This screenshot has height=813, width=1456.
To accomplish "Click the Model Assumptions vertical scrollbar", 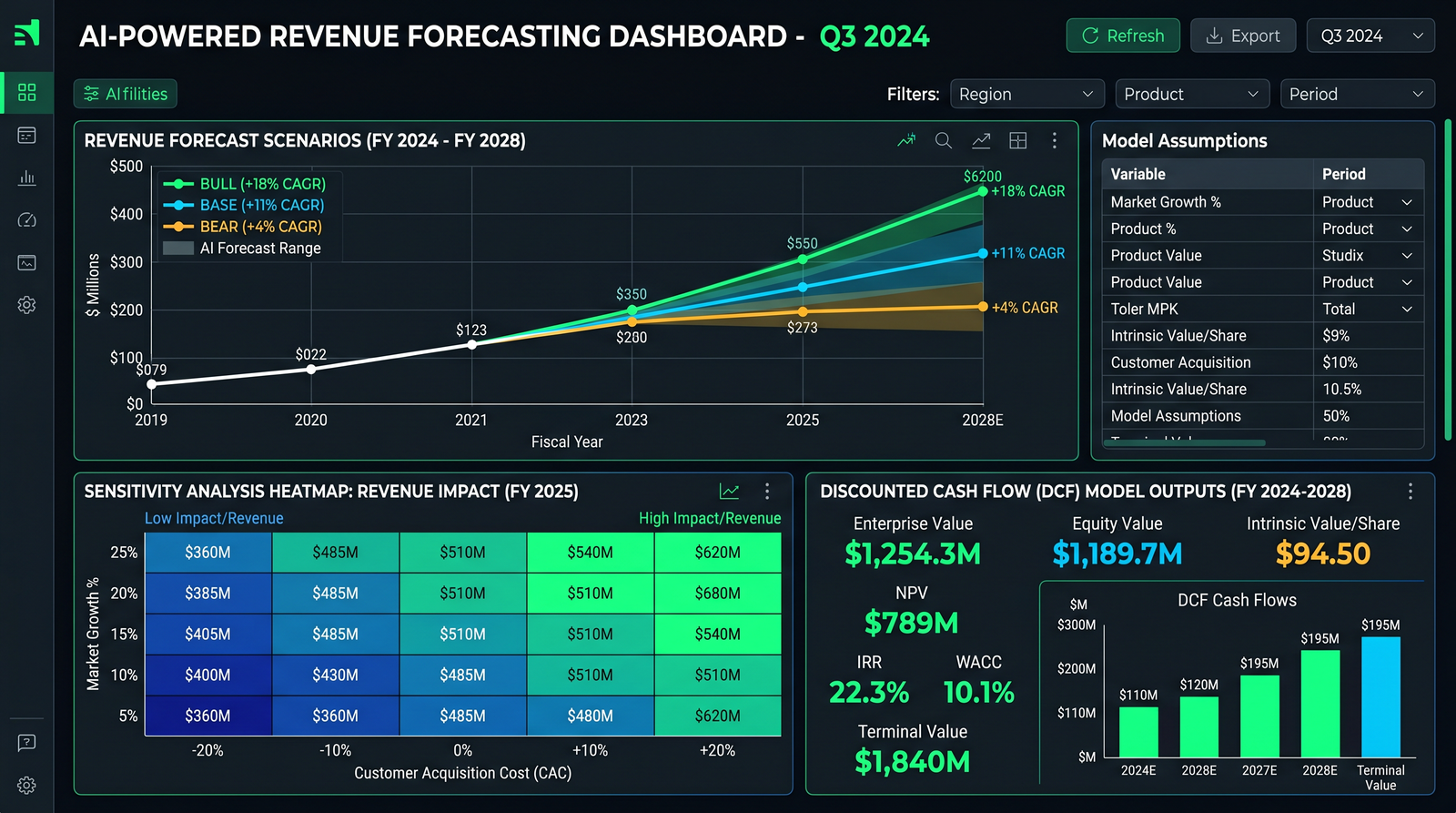I will tap(1448, 280).
